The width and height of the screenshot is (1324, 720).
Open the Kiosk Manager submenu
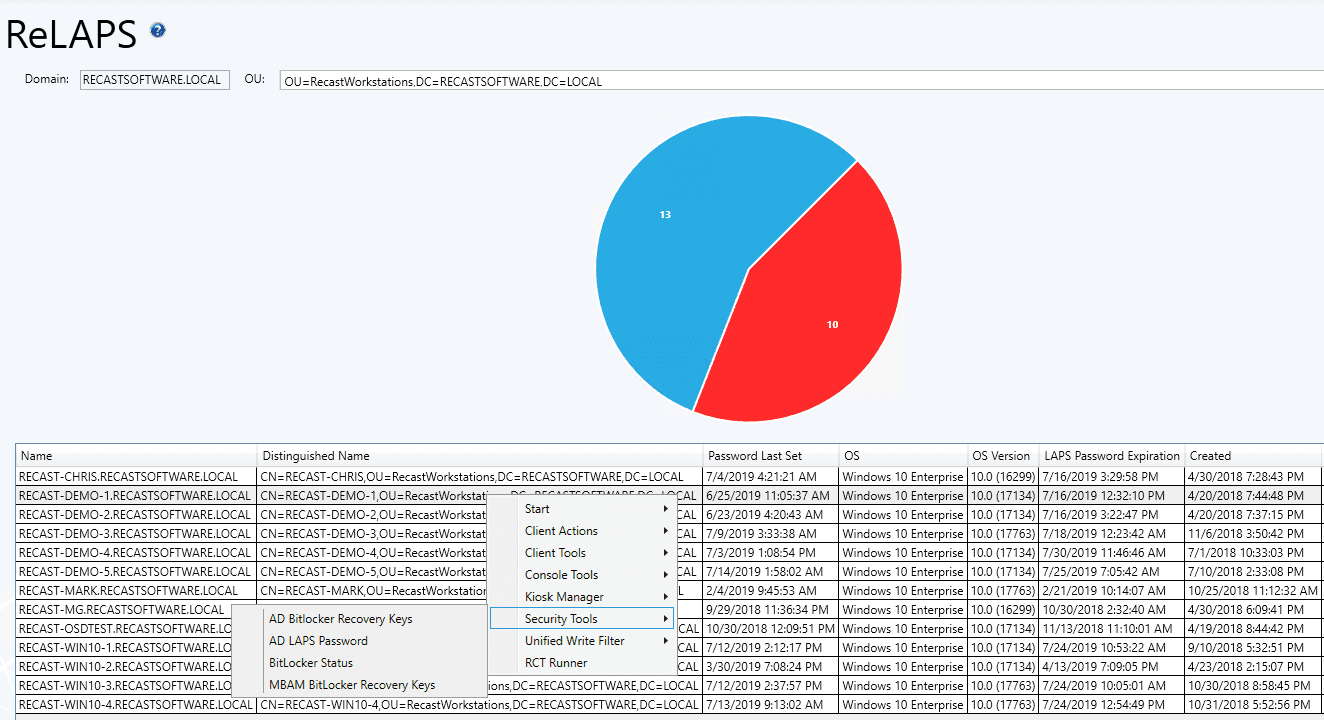coord(582,597)
